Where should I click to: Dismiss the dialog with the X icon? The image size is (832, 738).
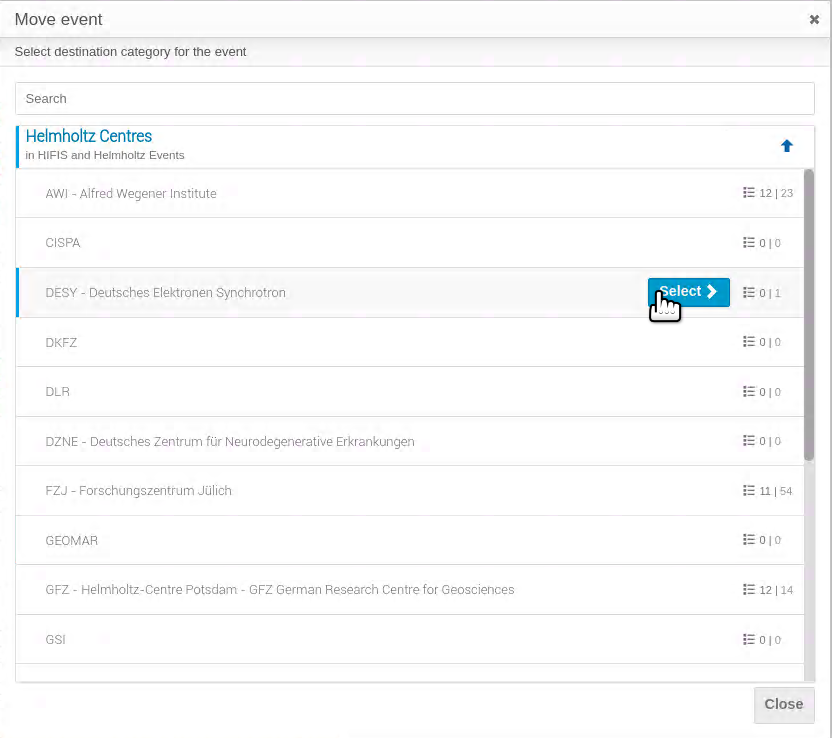point(813,20)
